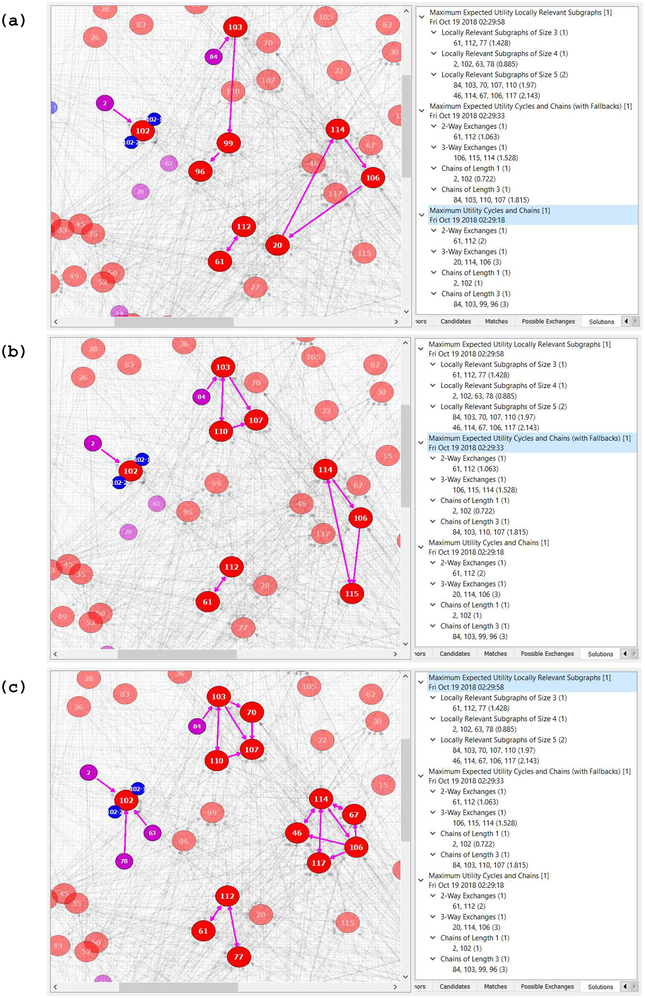Click graph horizontal scroll-left arrow in panel (b)

(x=56, y=654)
